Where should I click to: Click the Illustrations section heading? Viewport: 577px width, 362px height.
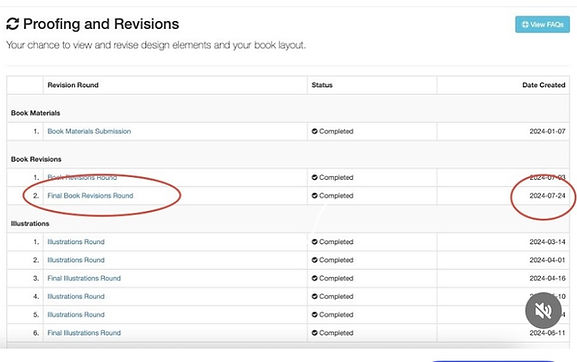point(30,224)
